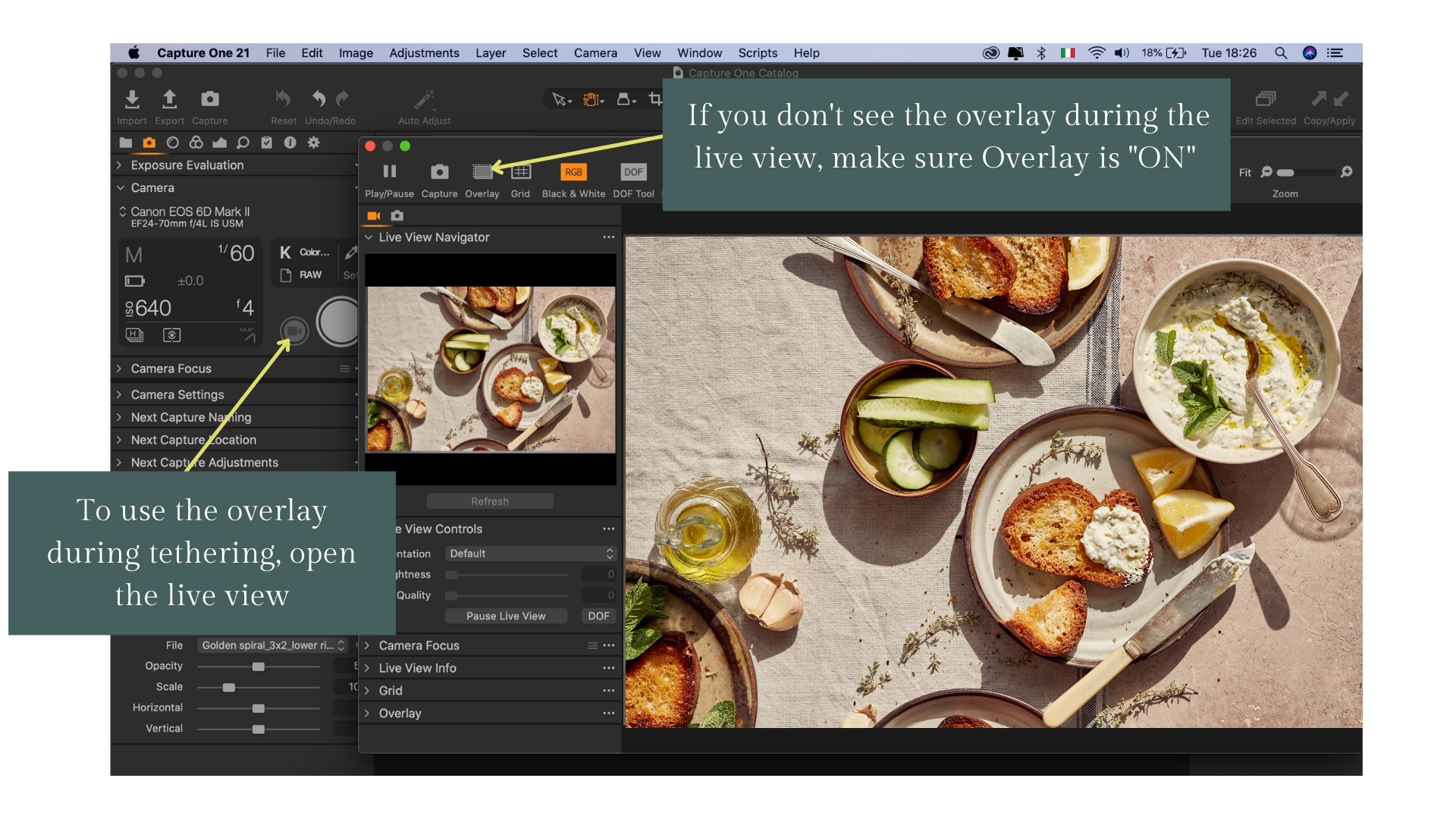Image resolution: width=1456 pixels, height=819 pixels.
Task: Open the Scripts menu
Action: (x=758, y=53)
